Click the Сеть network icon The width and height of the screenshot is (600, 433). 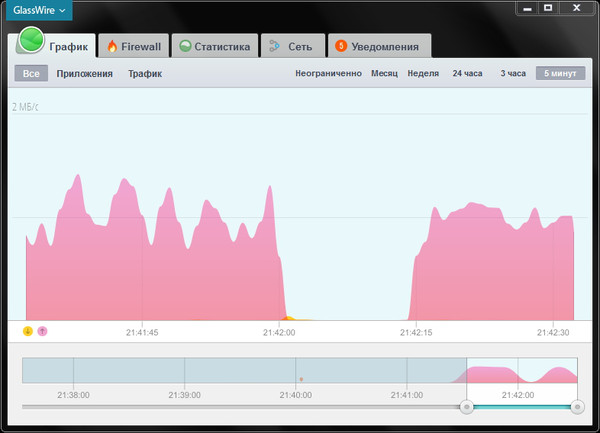tap(274, 46)
